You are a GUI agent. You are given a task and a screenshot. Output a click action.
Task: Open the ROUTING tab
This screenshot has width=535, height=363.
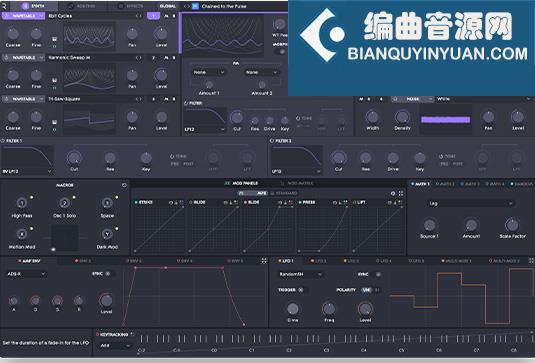pos(81,6)
